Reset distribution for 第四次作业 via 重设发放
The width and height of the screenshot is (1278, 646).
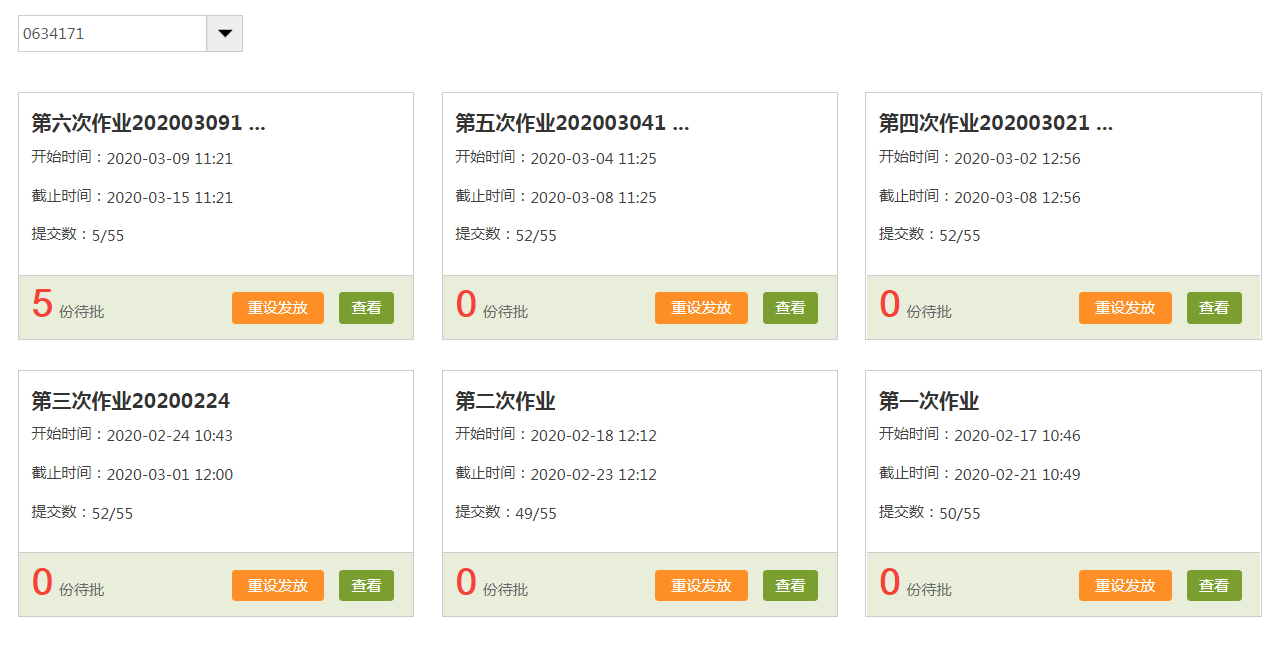1125,308
